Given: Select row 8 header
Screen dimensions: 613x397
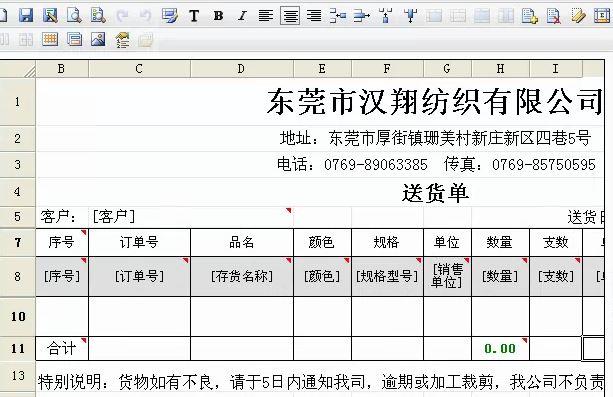Looking at the screenshot, I should [17, 277].
